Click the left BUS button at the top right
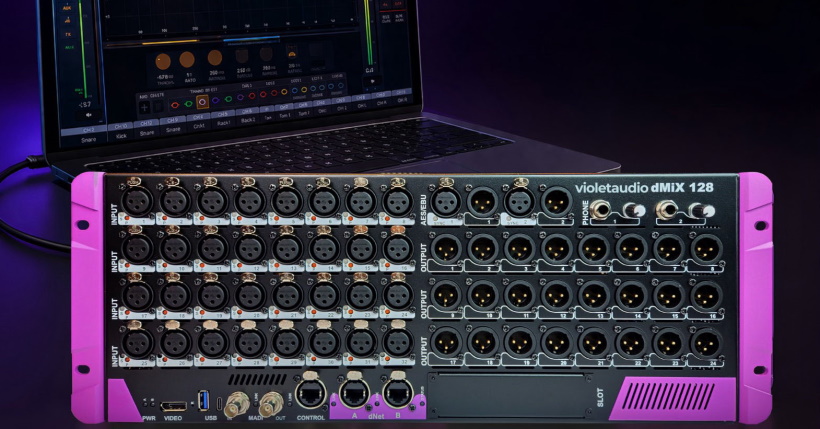 coord(386,18)
